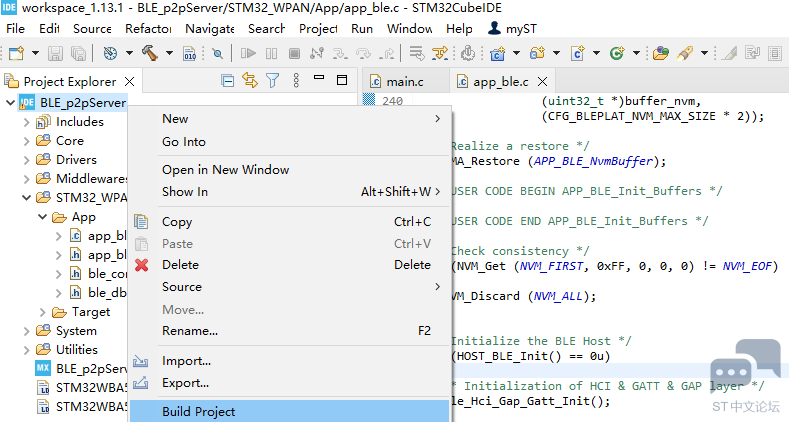Select Export... in the context menu

(289, 383)
